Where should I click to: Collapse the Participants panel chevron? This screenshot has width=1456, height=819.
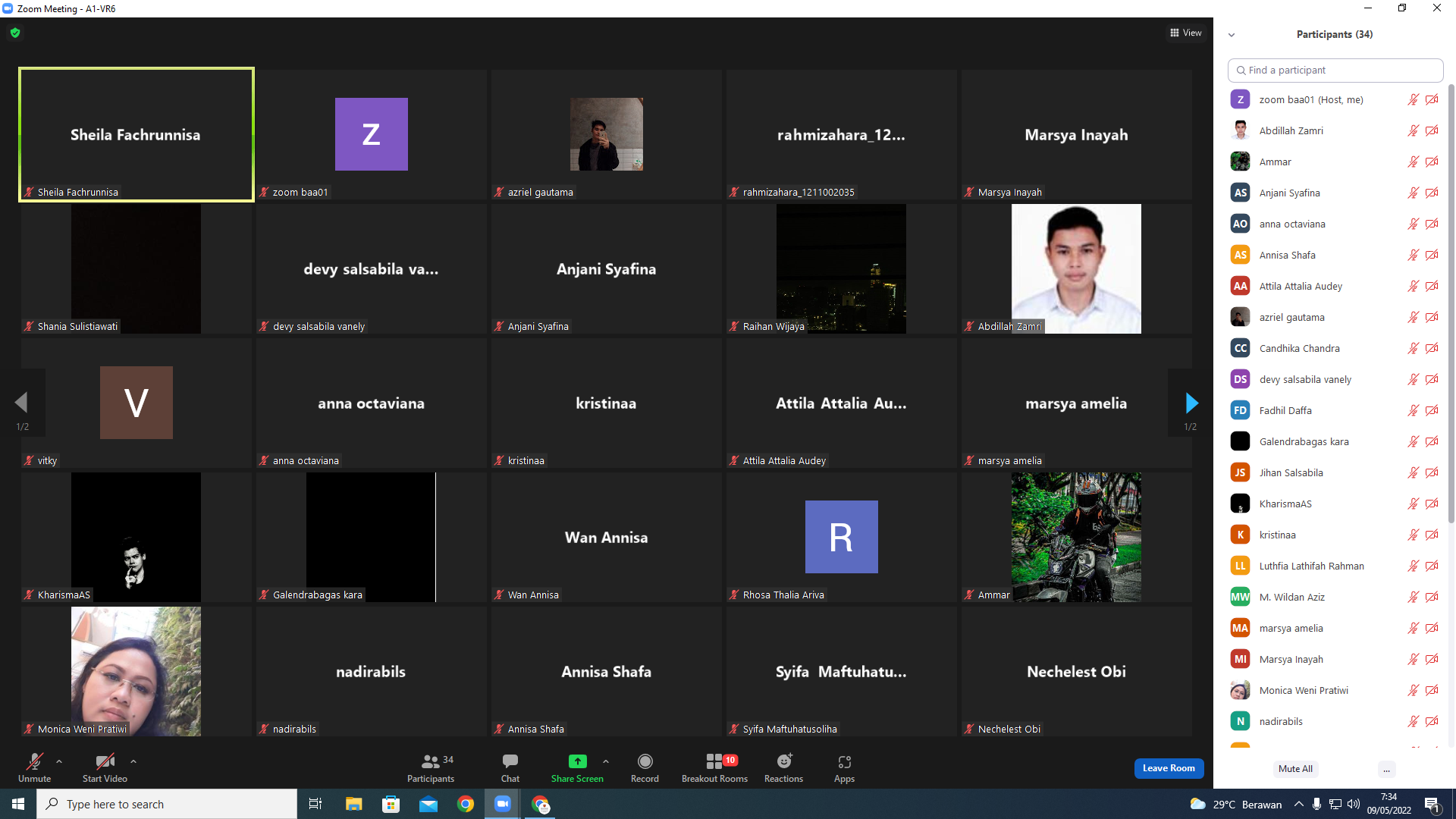coord(1232,35)
